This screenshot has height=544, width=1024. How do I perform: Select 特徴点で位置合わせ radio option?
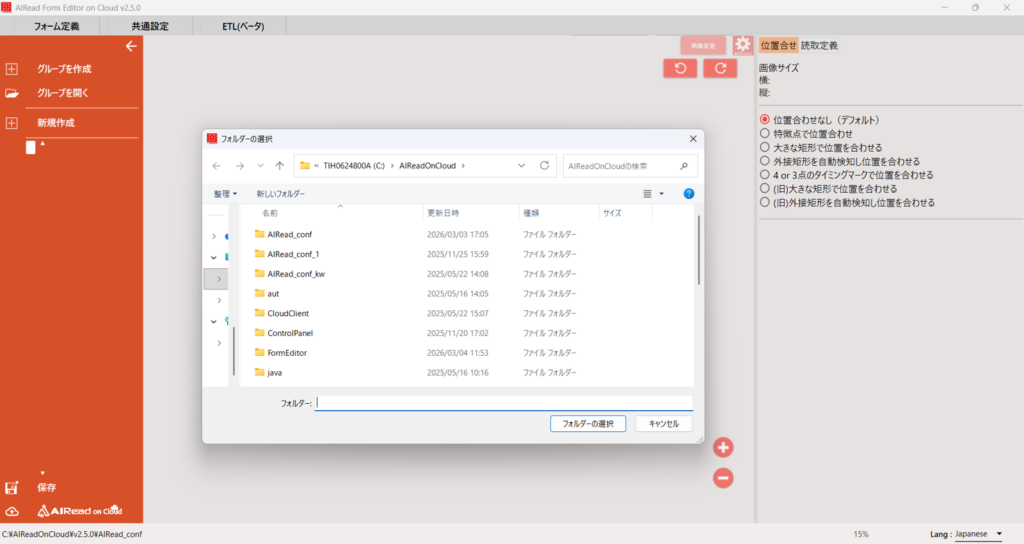pyautogui.click(x=765, y=133)
